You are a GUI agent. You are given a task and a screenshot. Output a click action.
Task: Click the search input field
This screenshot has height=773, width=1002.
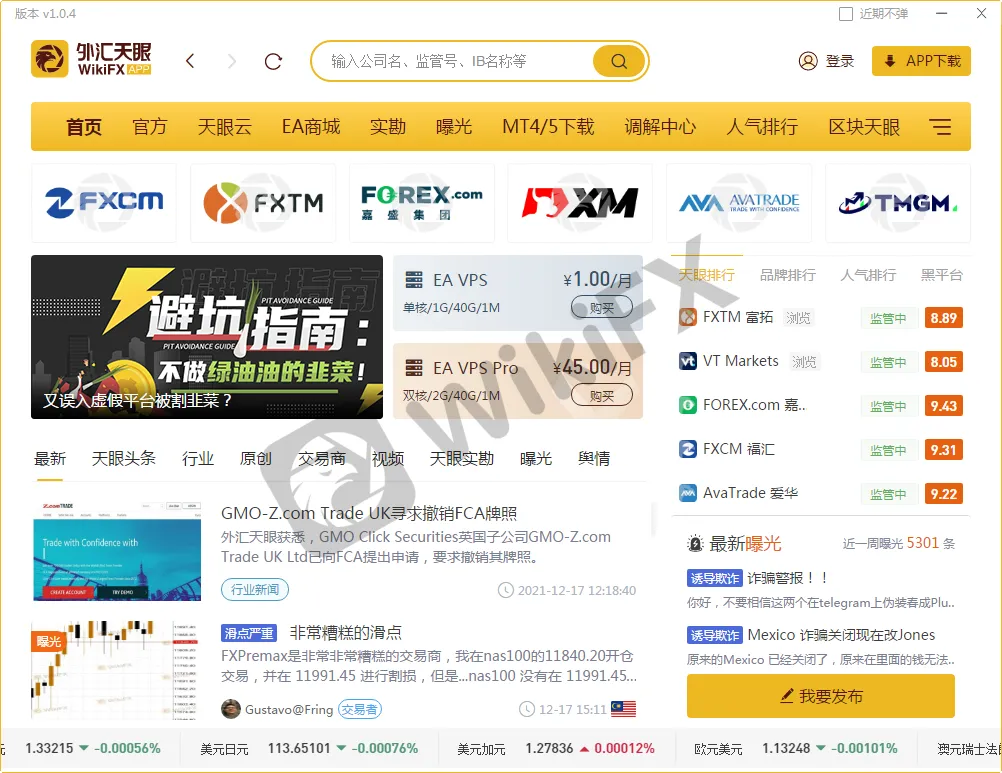click(x=454, y=61)
